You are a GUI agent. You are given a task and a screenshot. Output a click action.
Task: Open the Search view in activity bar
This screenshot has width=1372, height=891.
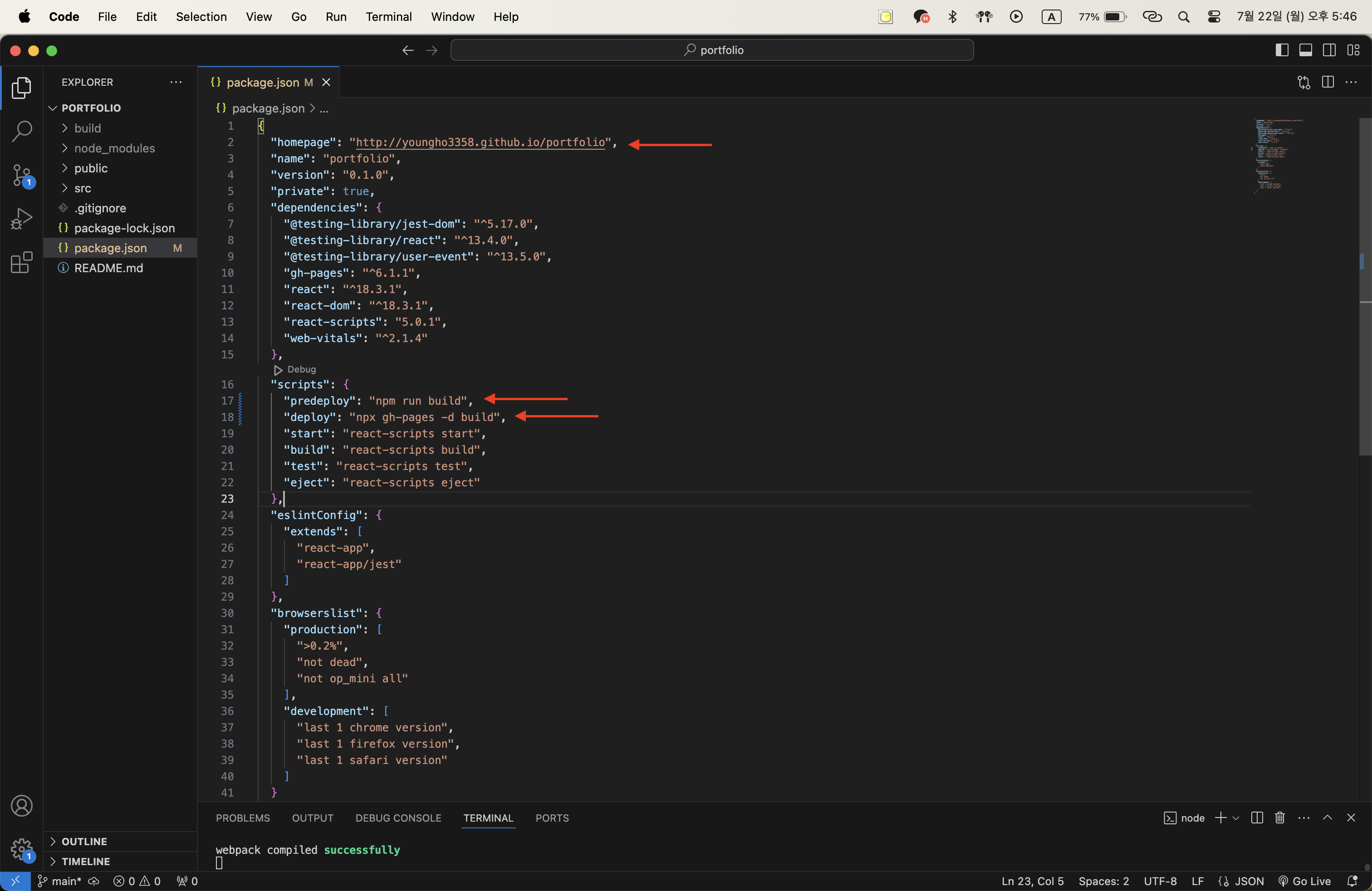tap(21, 132)
